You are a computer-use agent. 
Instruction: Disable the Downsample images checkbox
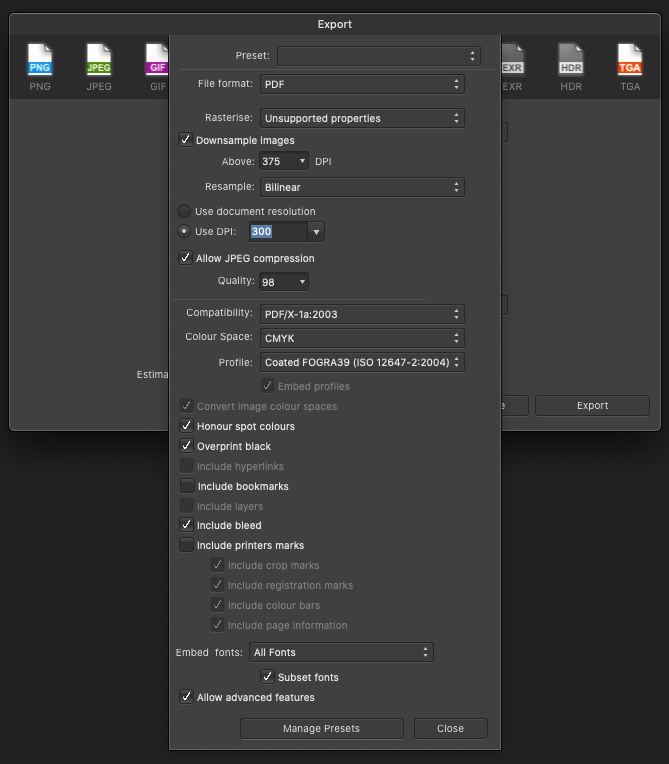(185, 140)
